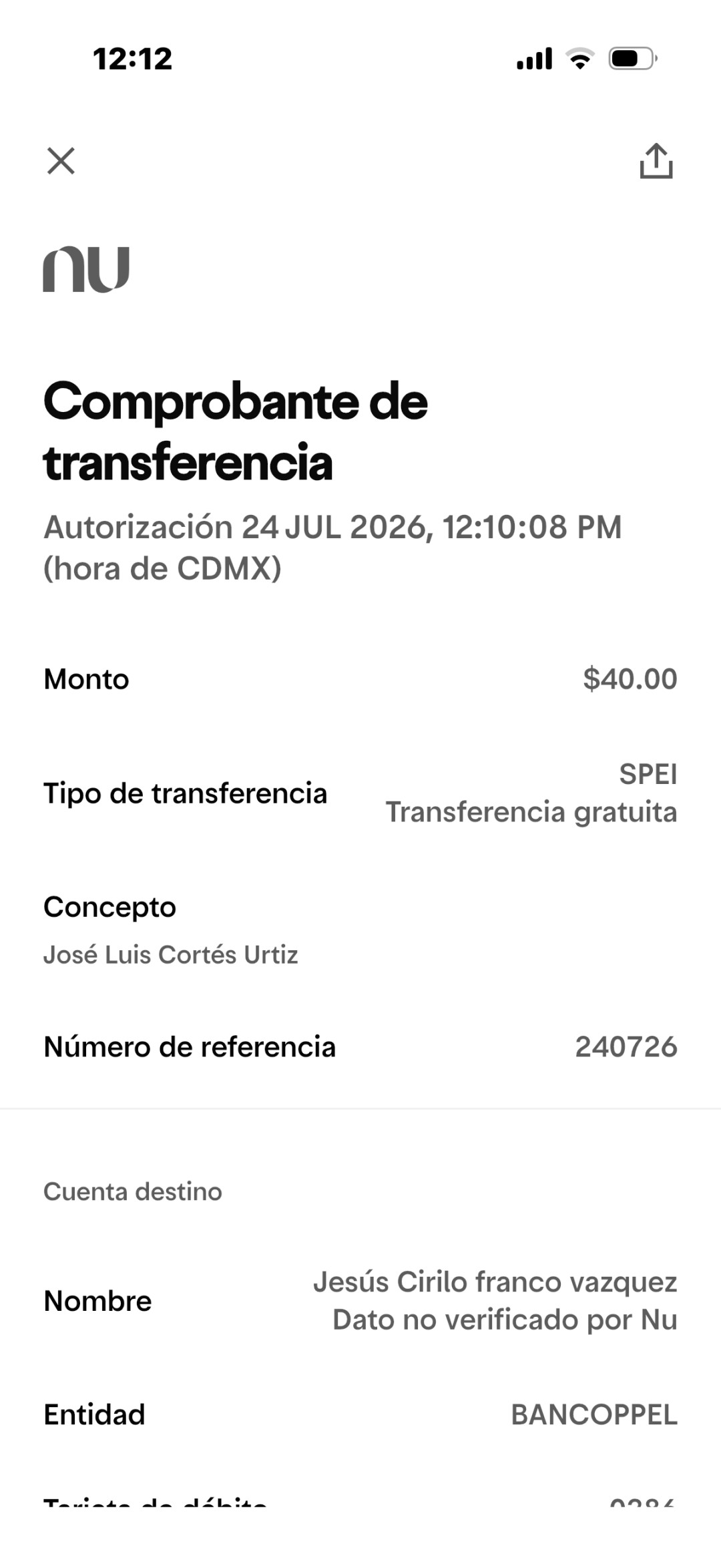The height and width of the screenshot is (1568, 721).
Task: Tap the cellular signal bars icon
Action: pos(535,59)
